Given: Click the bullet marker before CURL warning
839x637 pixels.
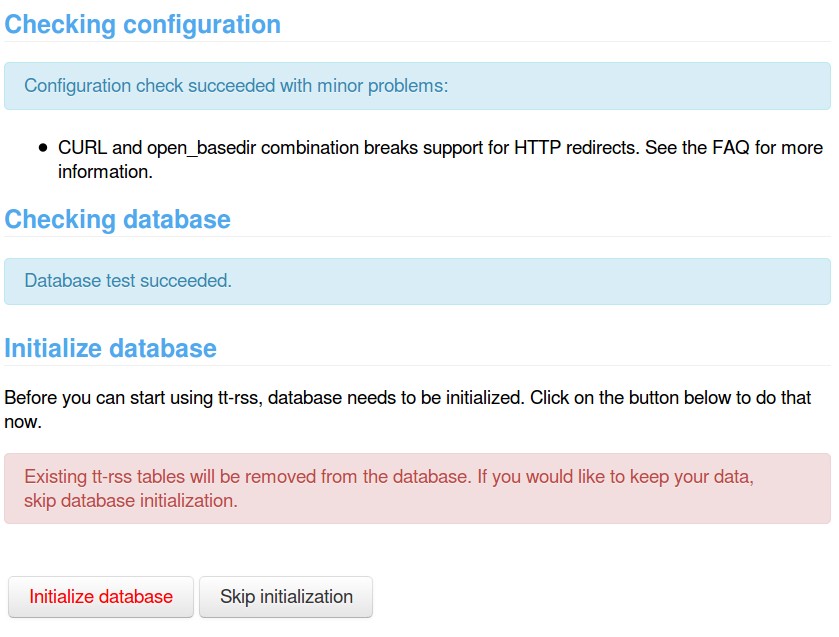Looking at the screenshot, I should click(x=43, y=148).
